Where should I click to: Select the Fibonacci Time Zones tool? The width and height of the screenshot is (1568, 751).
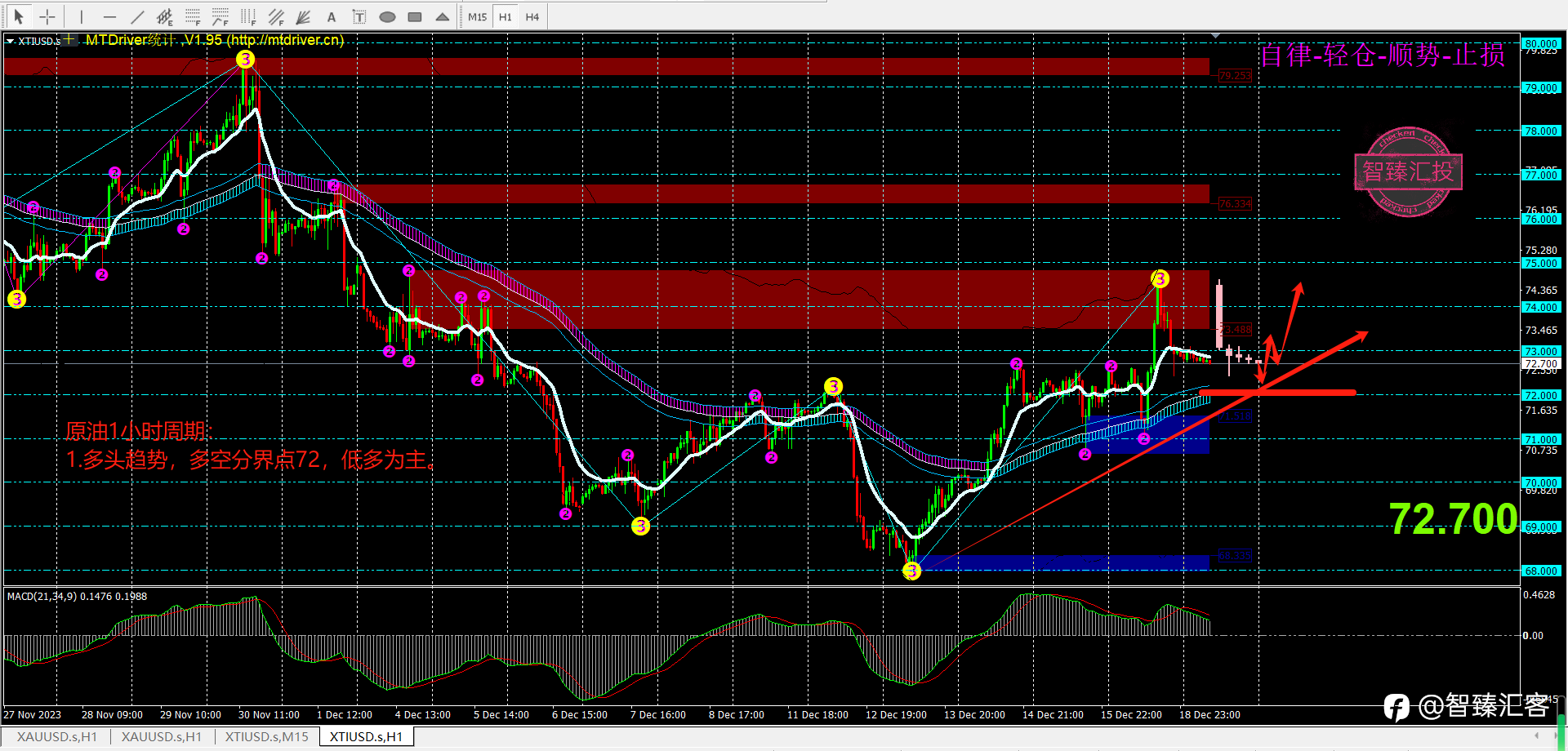[248, 16]
